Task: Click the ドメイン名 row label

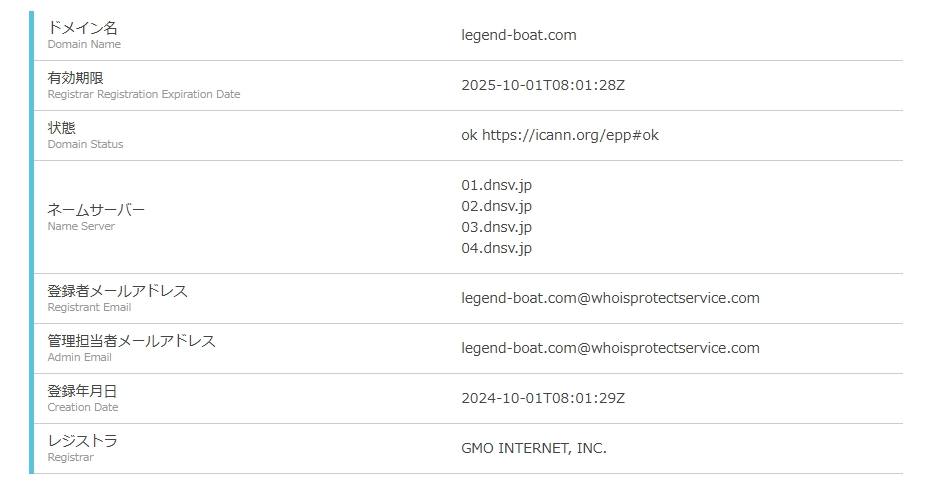Action: [x=82, y=28]
